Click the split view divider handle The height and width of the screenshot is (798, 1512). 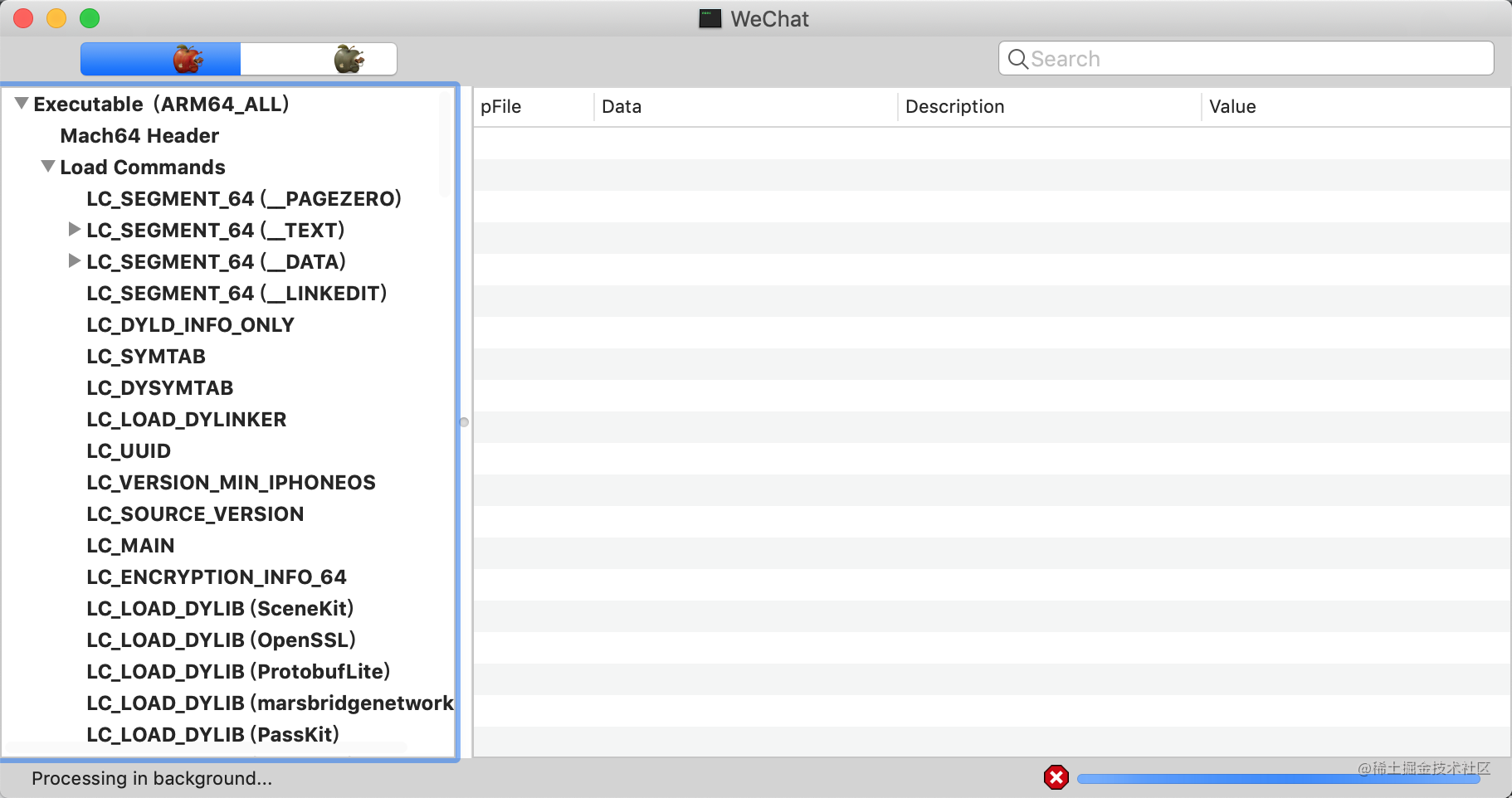point(464,422)
